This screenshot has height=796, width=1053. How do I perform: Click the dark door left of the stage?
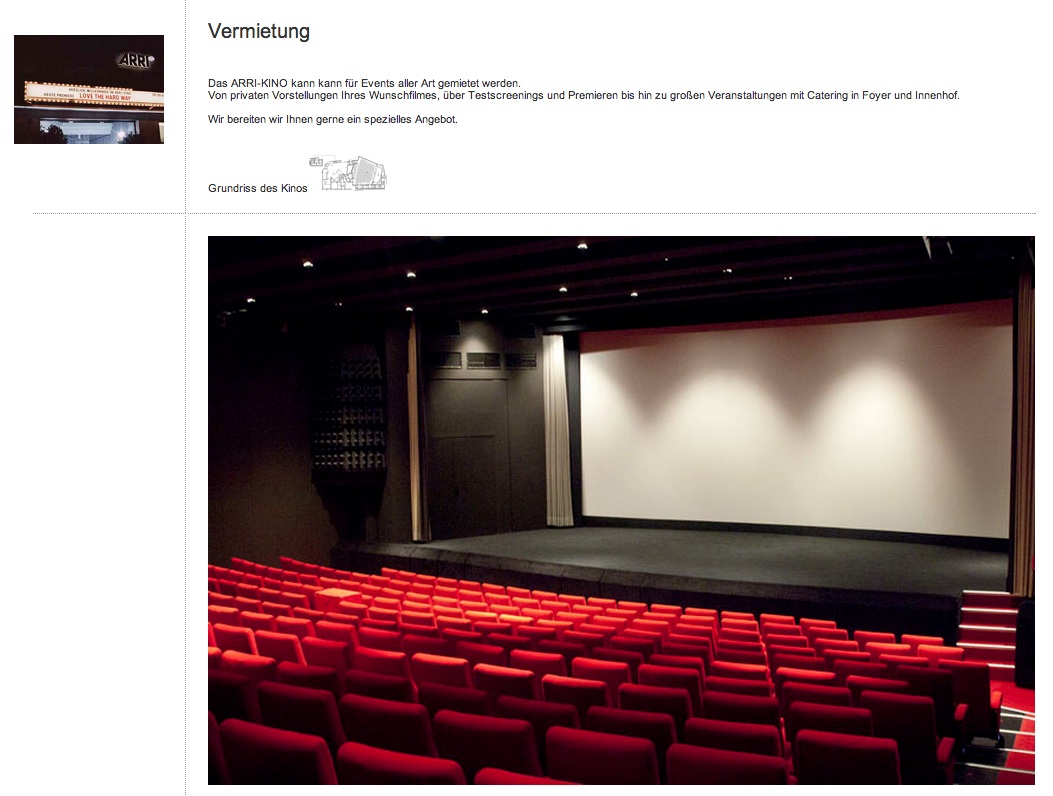coord(468,457)
